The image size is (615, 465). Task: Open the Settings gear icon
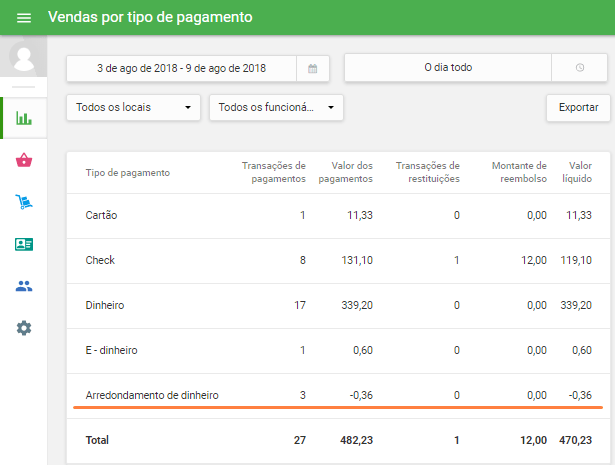pos(23,328)
